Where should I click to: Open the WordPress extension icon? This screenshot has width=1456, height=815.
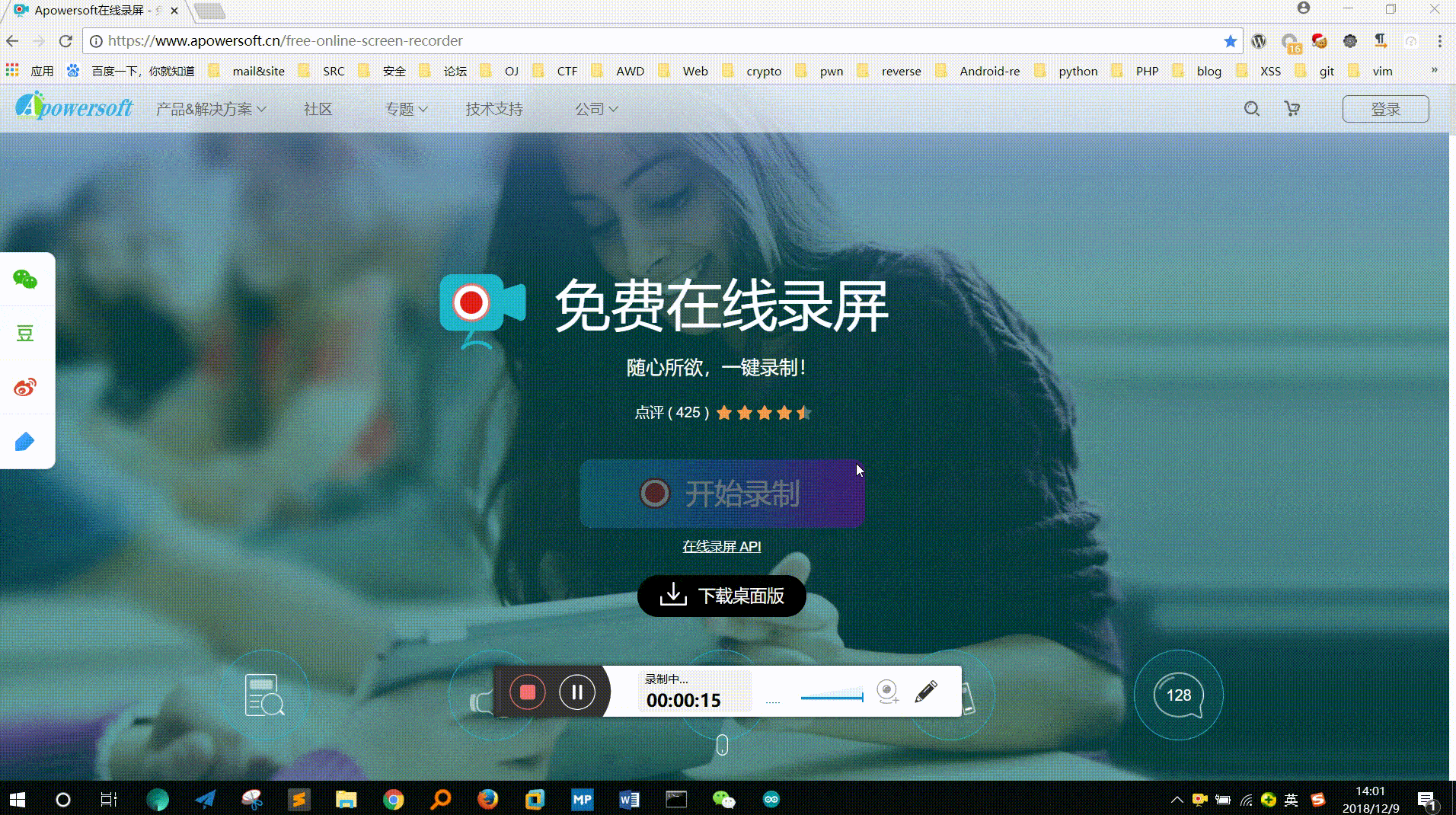(1259, 41)
